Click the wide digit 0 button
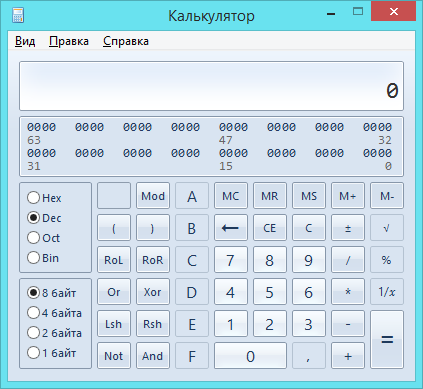423x389 pixels. (250, 356)
